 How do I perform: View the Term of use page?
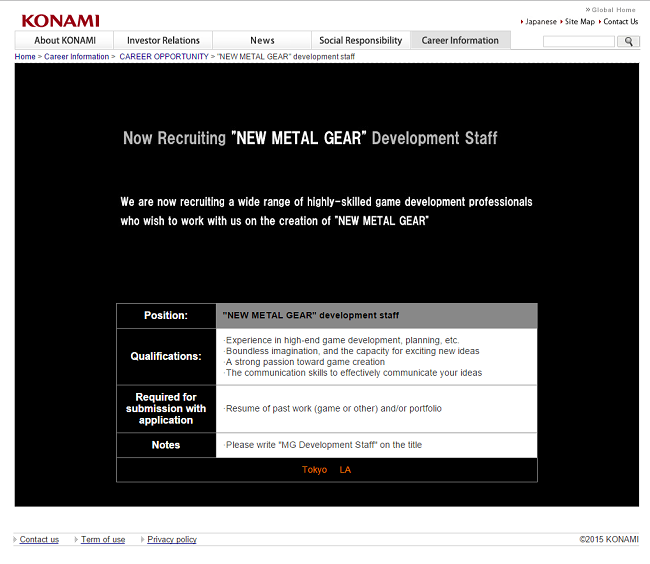103,540
